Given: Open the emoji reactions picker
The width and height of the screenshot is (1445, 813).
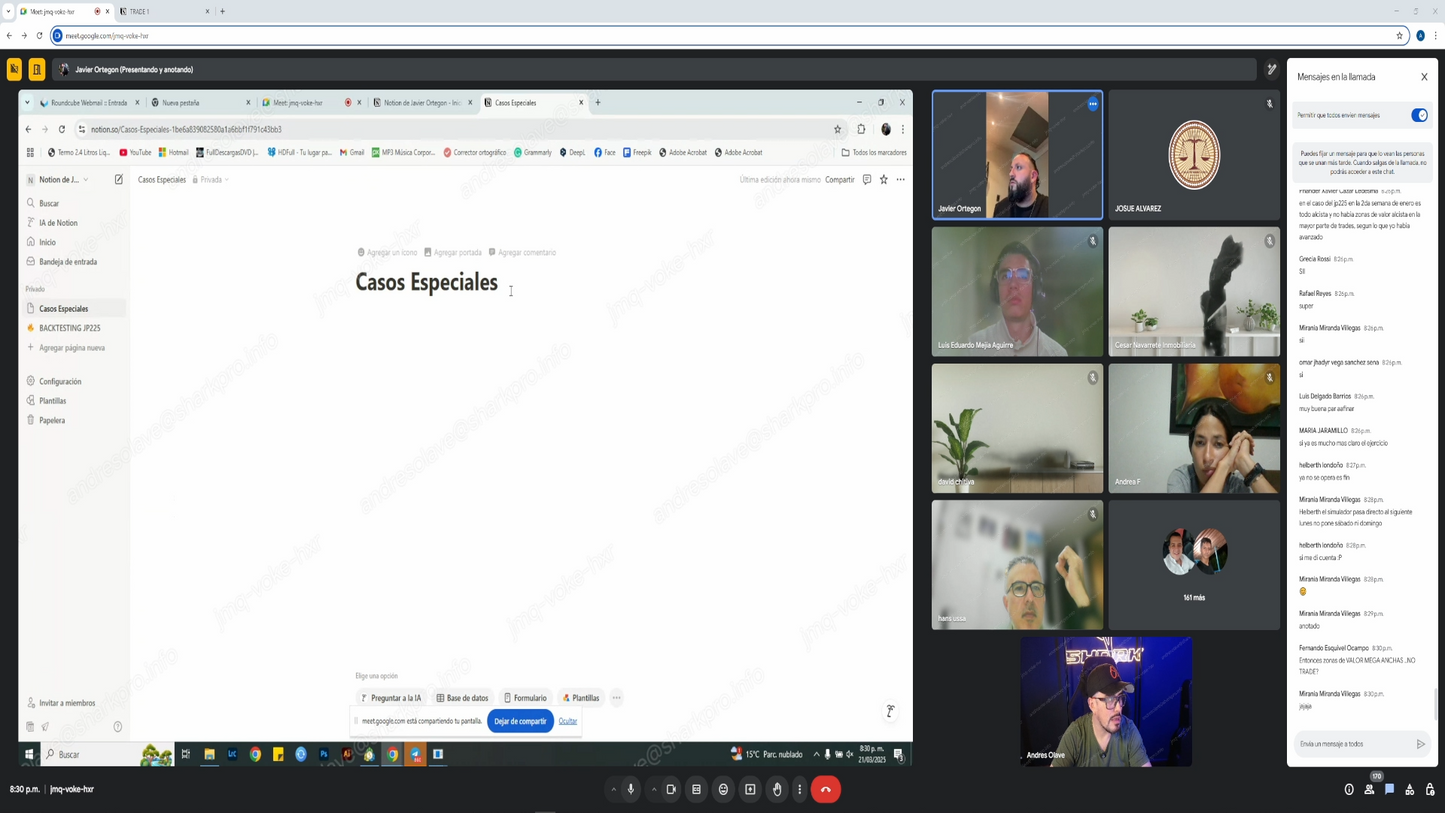Looking at the screenshot, I should pos(723,789).
